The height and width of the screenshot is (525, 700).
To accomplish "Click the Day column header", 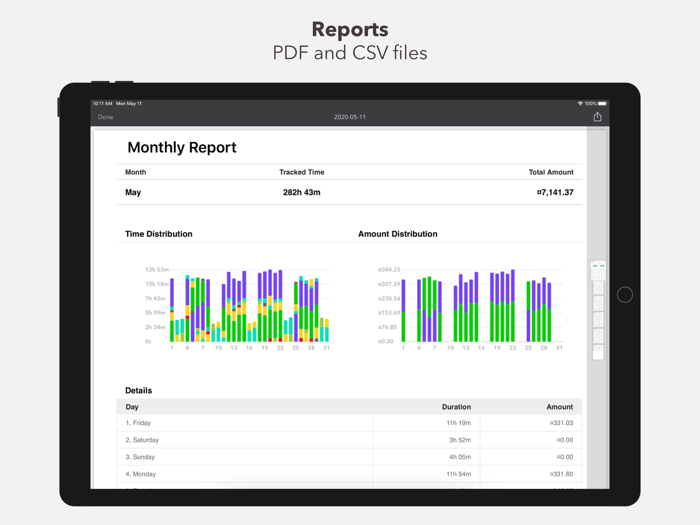I will [132, 407].
